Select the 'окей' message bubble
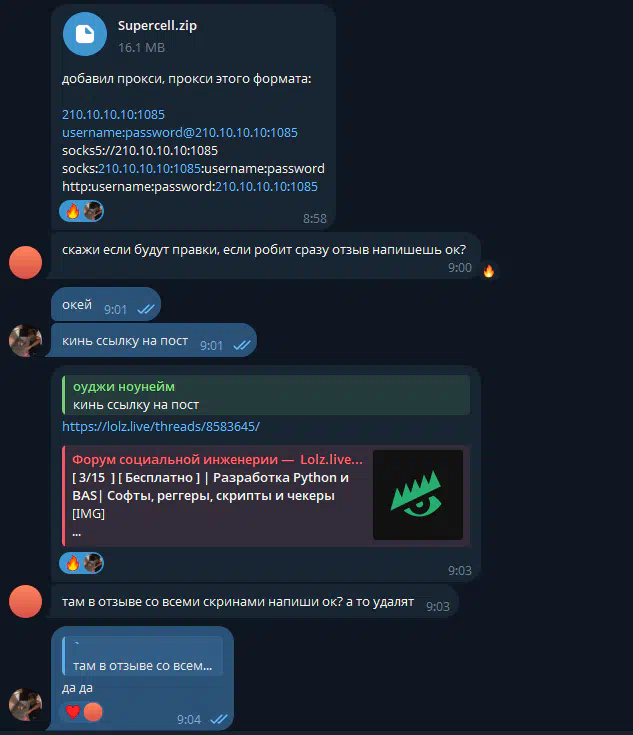This screenshot has height=735, width=633. click(106, 305)
